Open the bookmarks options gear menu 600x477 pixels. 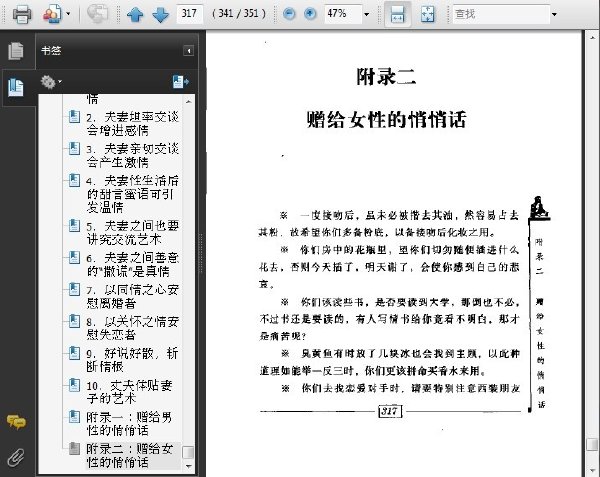pyautogui.click(x=51, y=82)
